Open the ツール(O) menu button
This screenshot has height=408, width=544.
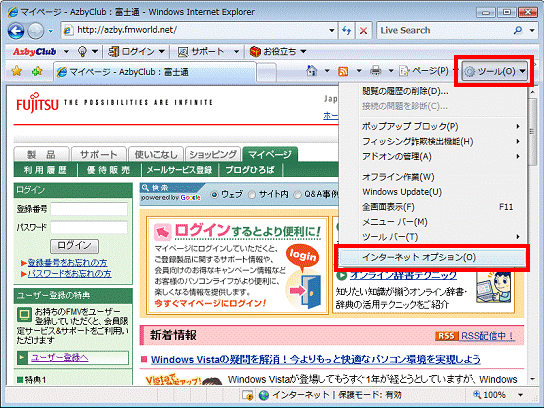point(494,71)
